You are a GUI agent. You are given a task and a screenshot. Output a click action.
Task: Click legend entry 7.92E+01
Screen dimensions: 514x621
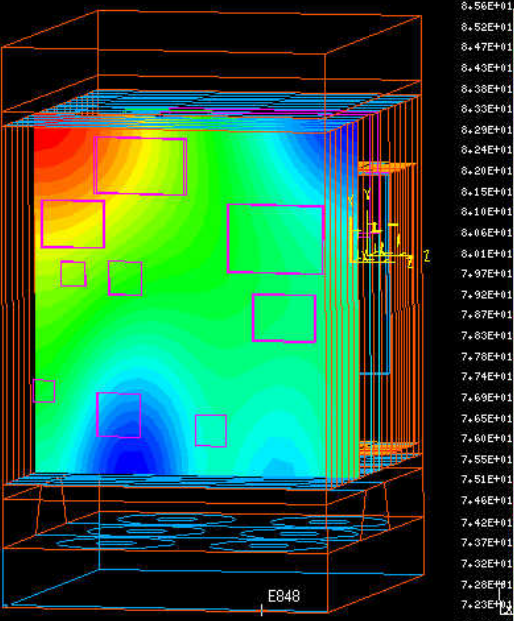point(487,295)
